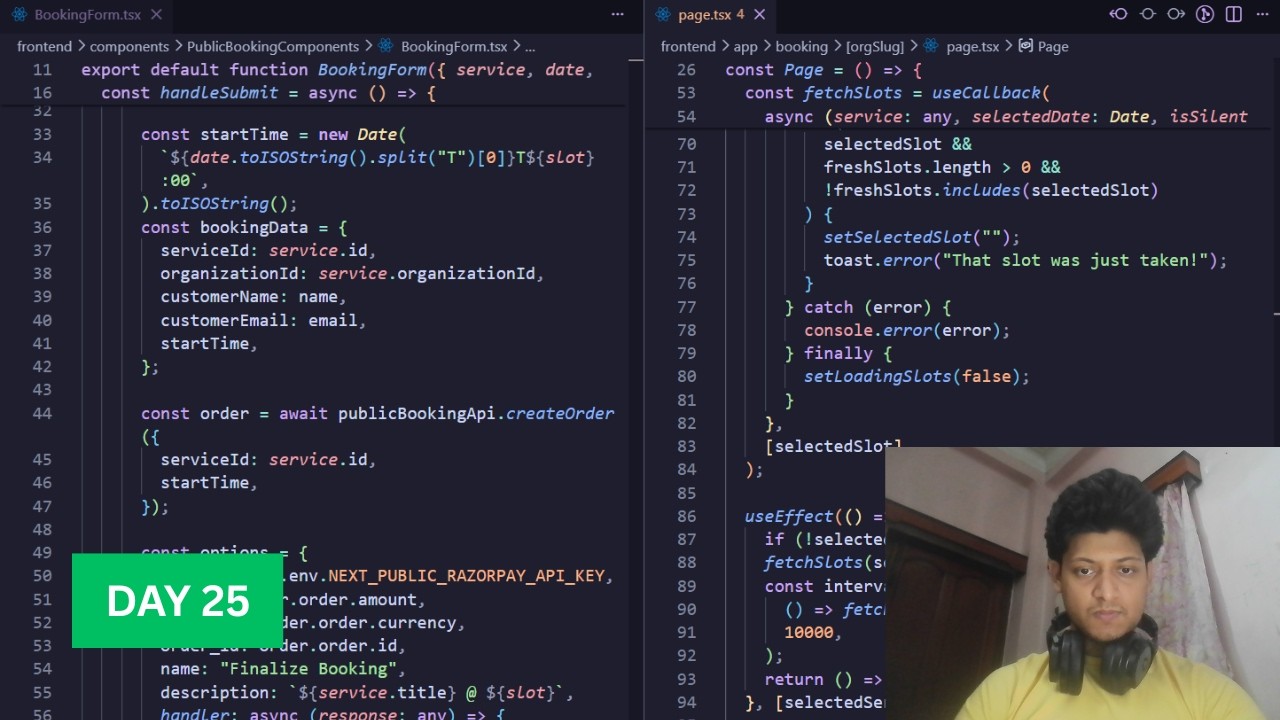Split the page.tsx editor right
Screen dimensions: 1280x720
(x=1234, y=14)
